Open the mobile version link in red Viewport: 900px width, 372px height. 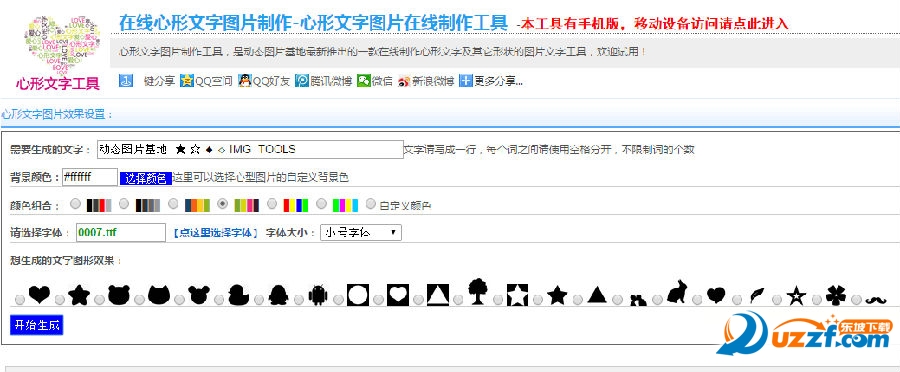pyautogui.click(x=653, y=24)
